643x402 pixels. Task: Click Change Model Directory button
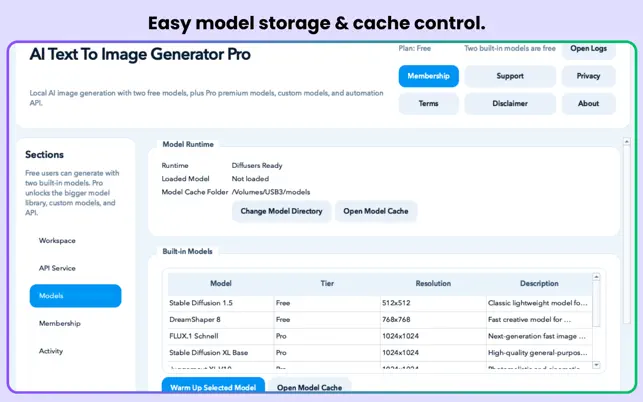pos(281,211)
